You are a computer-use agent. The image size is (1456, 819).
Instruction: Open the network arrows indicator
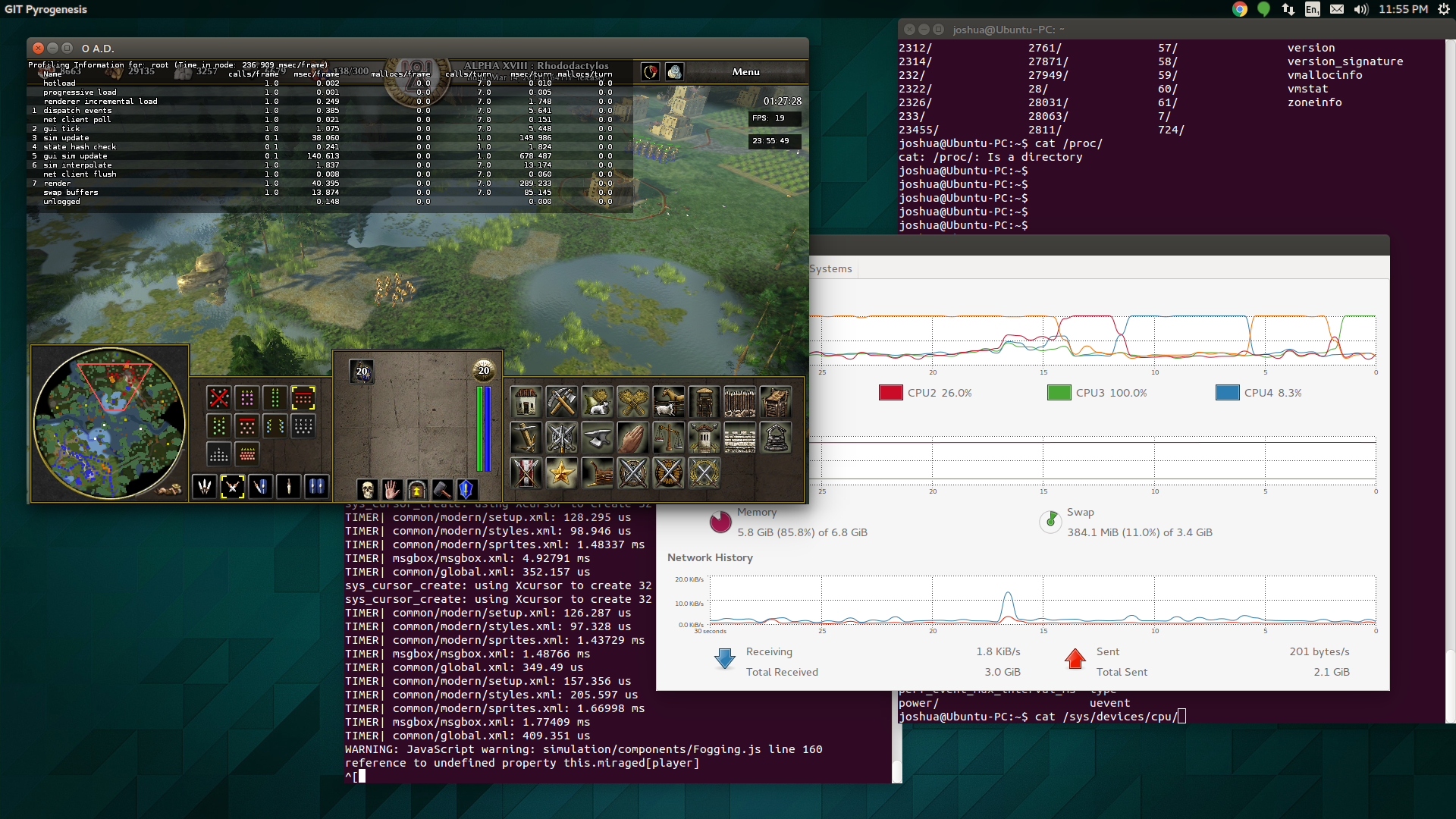[x=1288, y=9]
